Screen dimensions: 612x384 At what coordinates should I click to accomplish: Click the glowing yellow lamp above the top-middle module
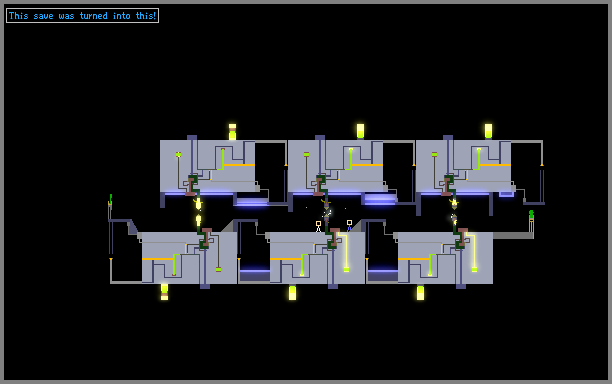[x=360, y=131]
